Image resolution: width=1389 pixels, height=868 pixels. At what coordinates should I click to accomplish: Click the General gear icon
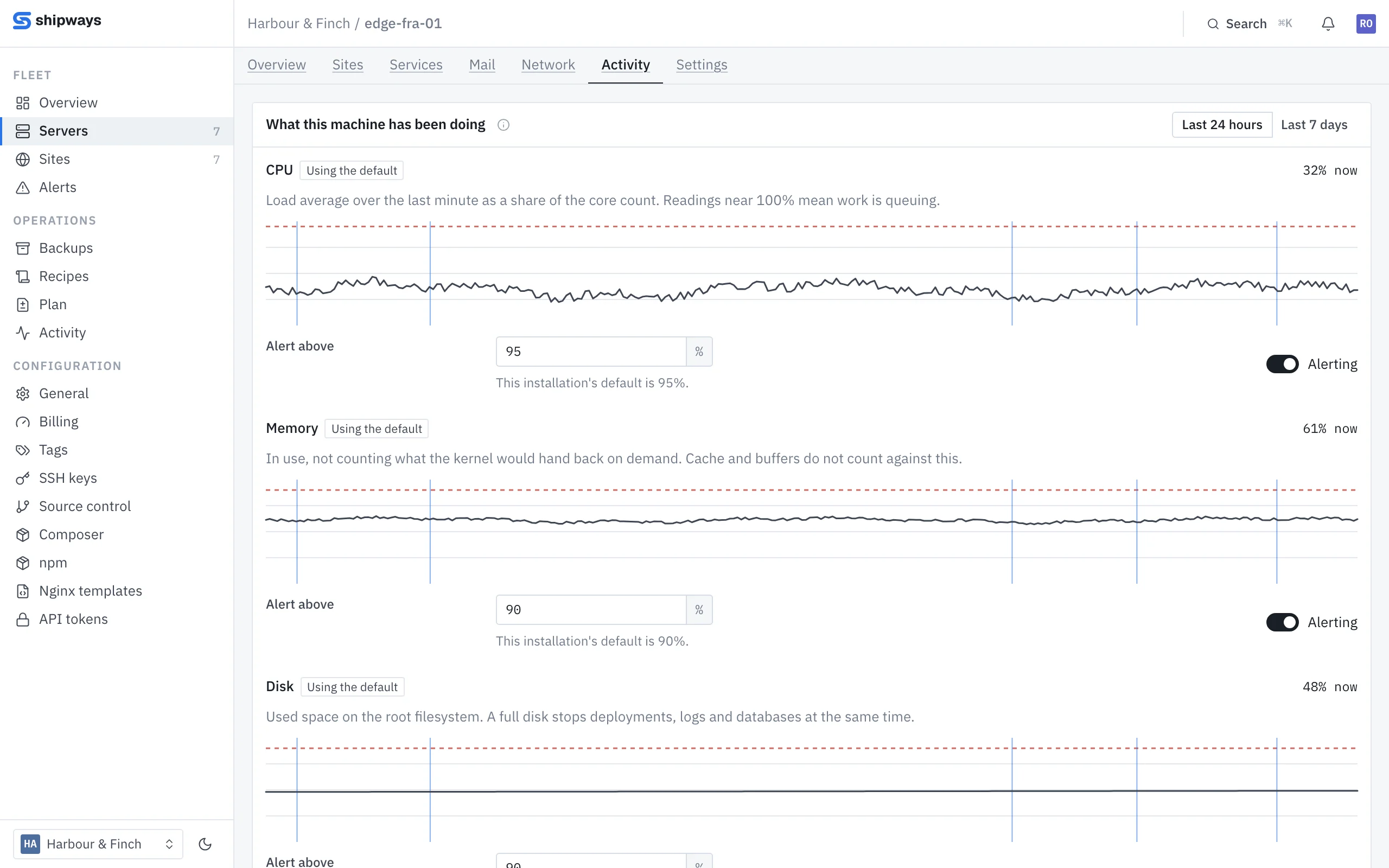pyautogui.click(x=23, y=393)
